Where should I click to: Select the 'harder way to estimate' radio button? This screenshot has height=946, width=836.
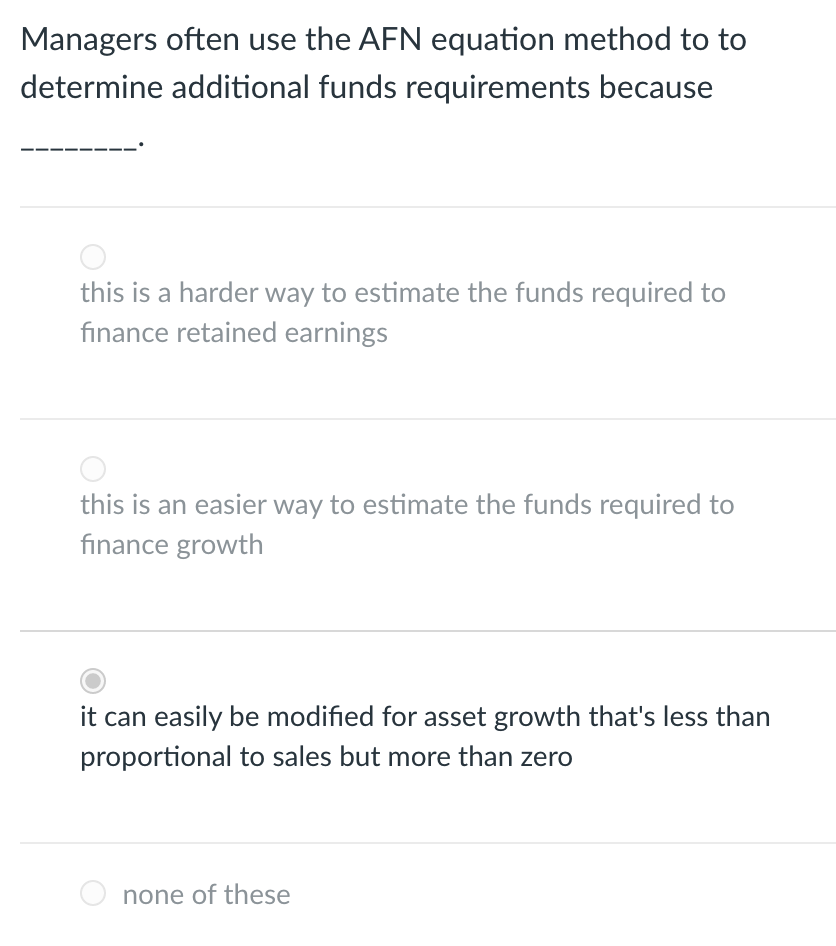tap(92, 257)
